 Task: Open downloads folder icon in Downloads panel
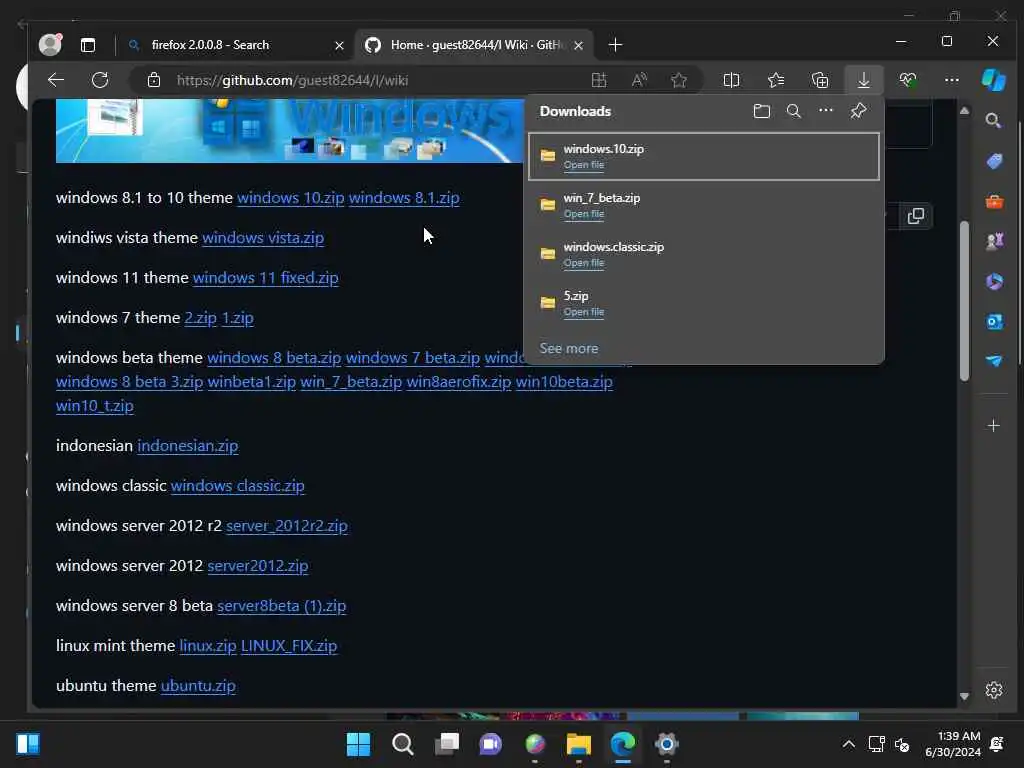pyautogui.click(x=761, y=111)
